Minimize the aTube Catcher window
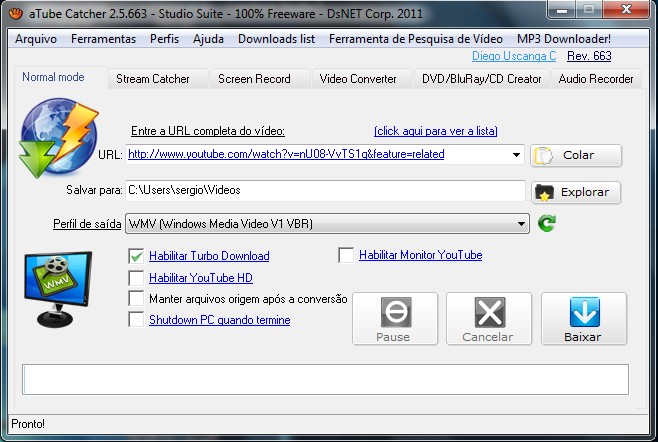Screen dimensions: 658x442 tap(561, 10)
